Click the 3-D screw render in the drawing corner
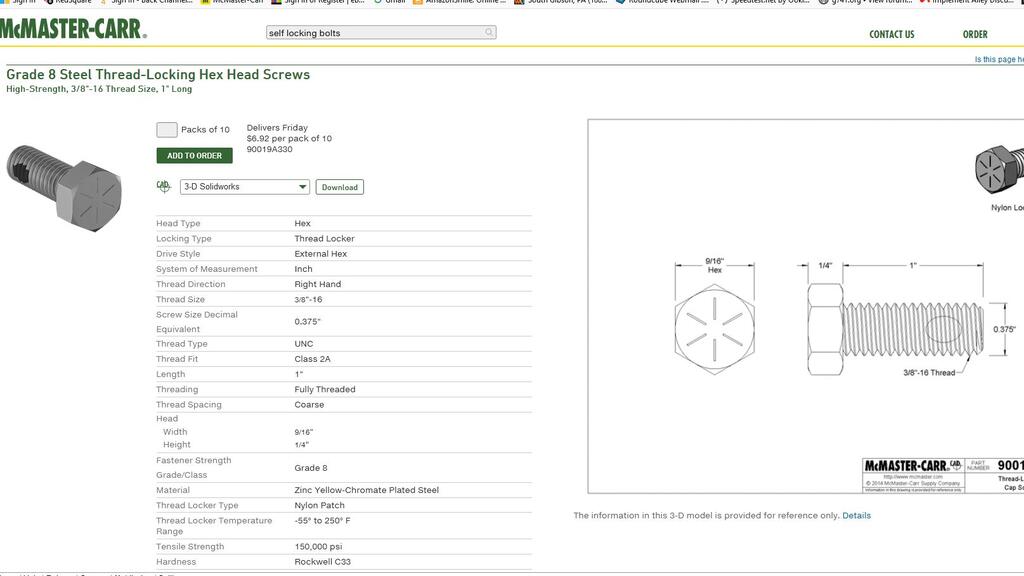1024x576 pixels. 999,170
